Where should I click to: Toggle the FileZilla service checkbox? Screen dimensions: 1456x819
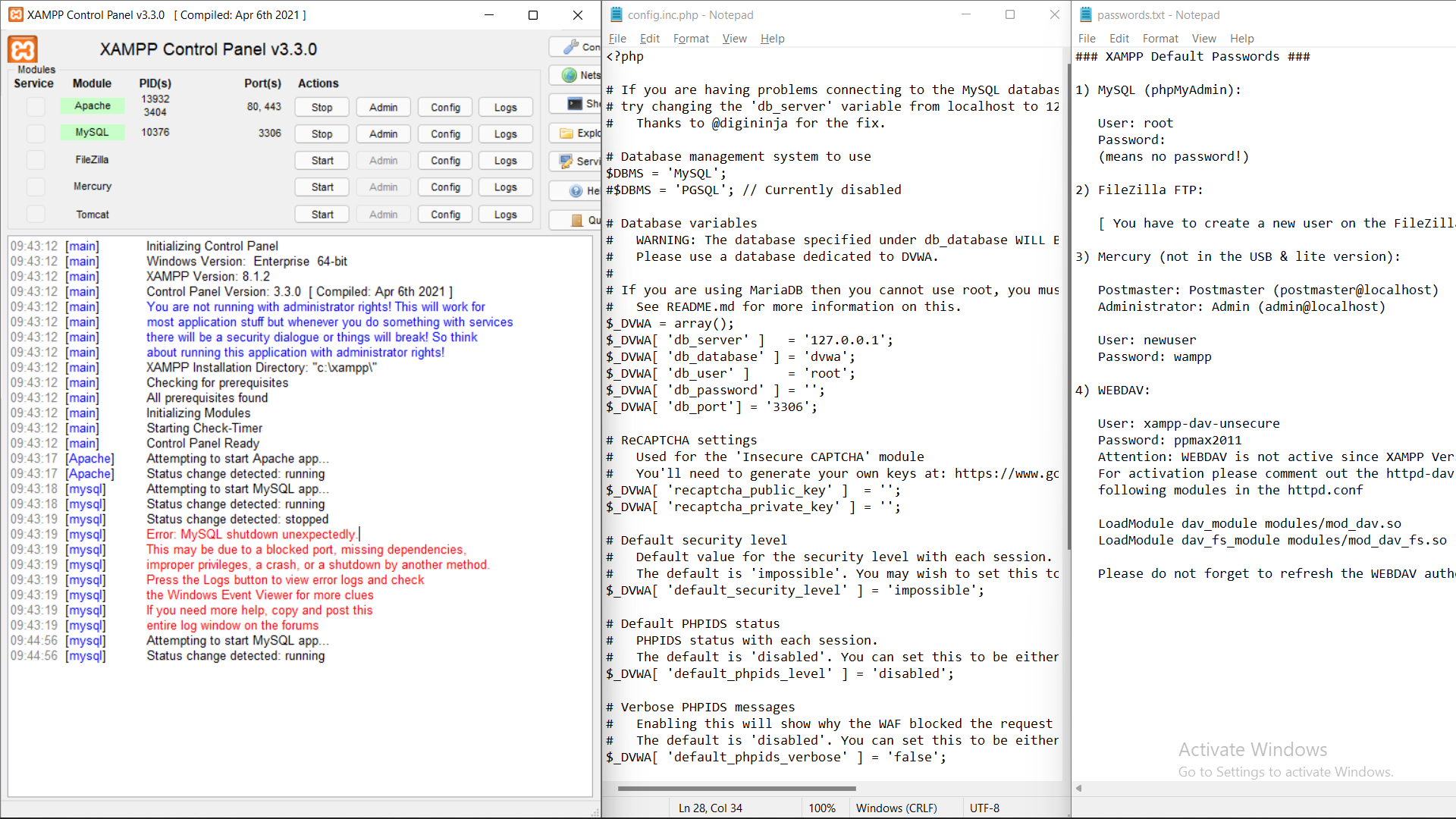(36, 160)
